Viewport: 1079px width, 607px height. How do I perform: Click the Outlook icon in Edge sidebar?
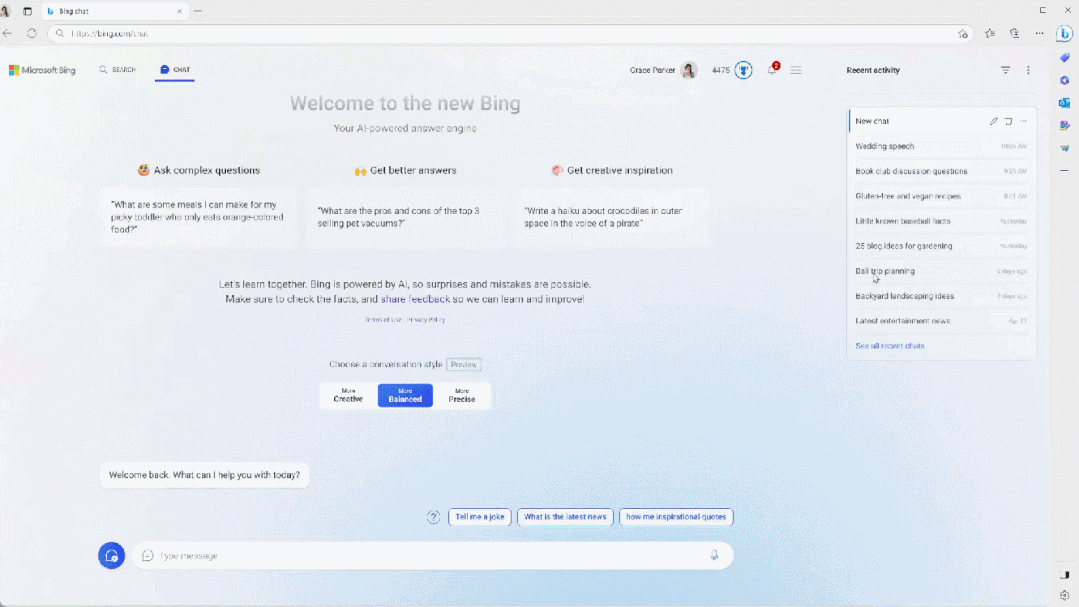coord(1065,103)
